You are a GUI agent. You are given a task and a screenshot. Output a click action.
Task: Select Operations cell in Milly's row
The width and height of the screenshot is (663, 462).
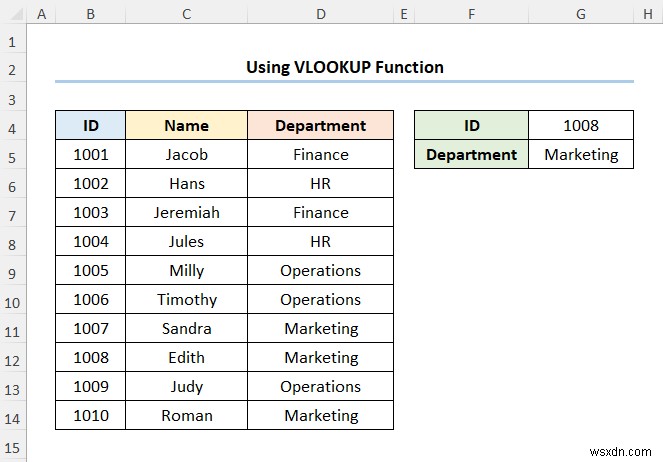click(x=321, y=270)
